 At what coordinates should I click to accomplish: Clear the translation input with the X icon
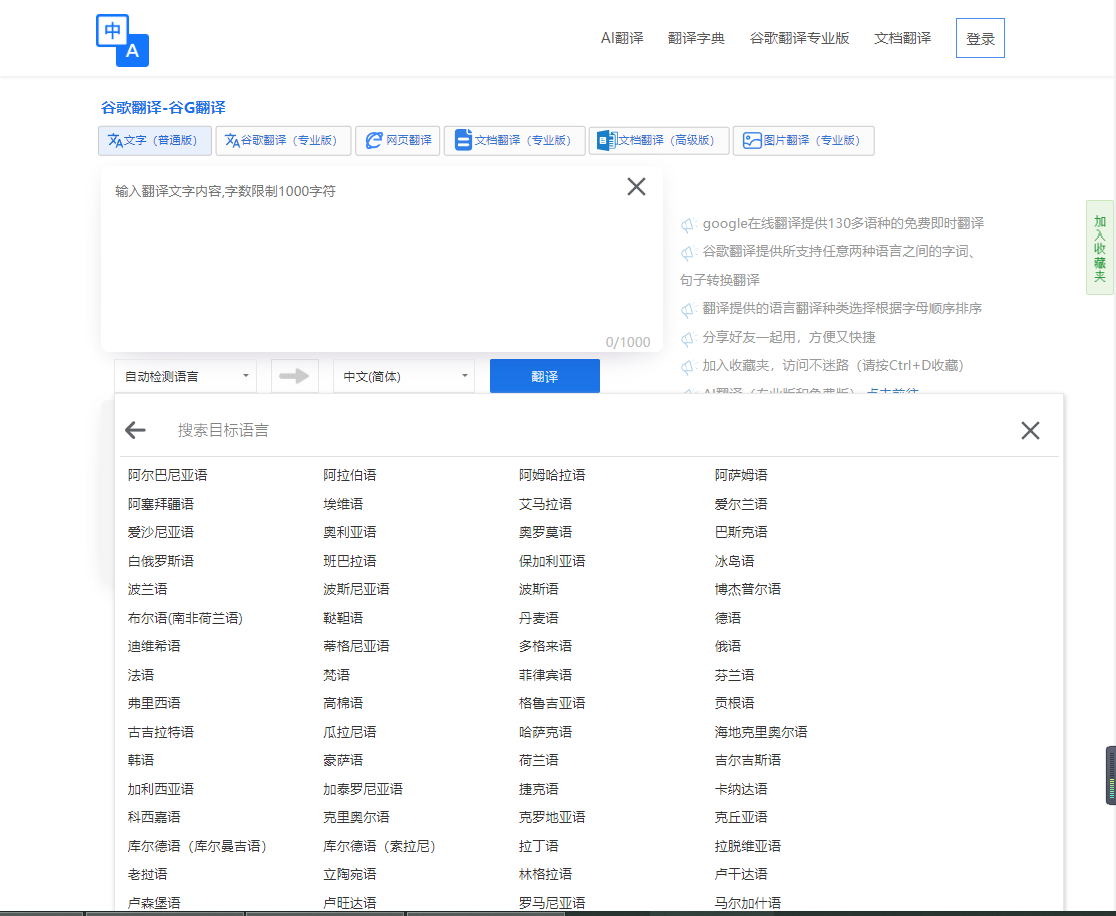click(636, 186)
